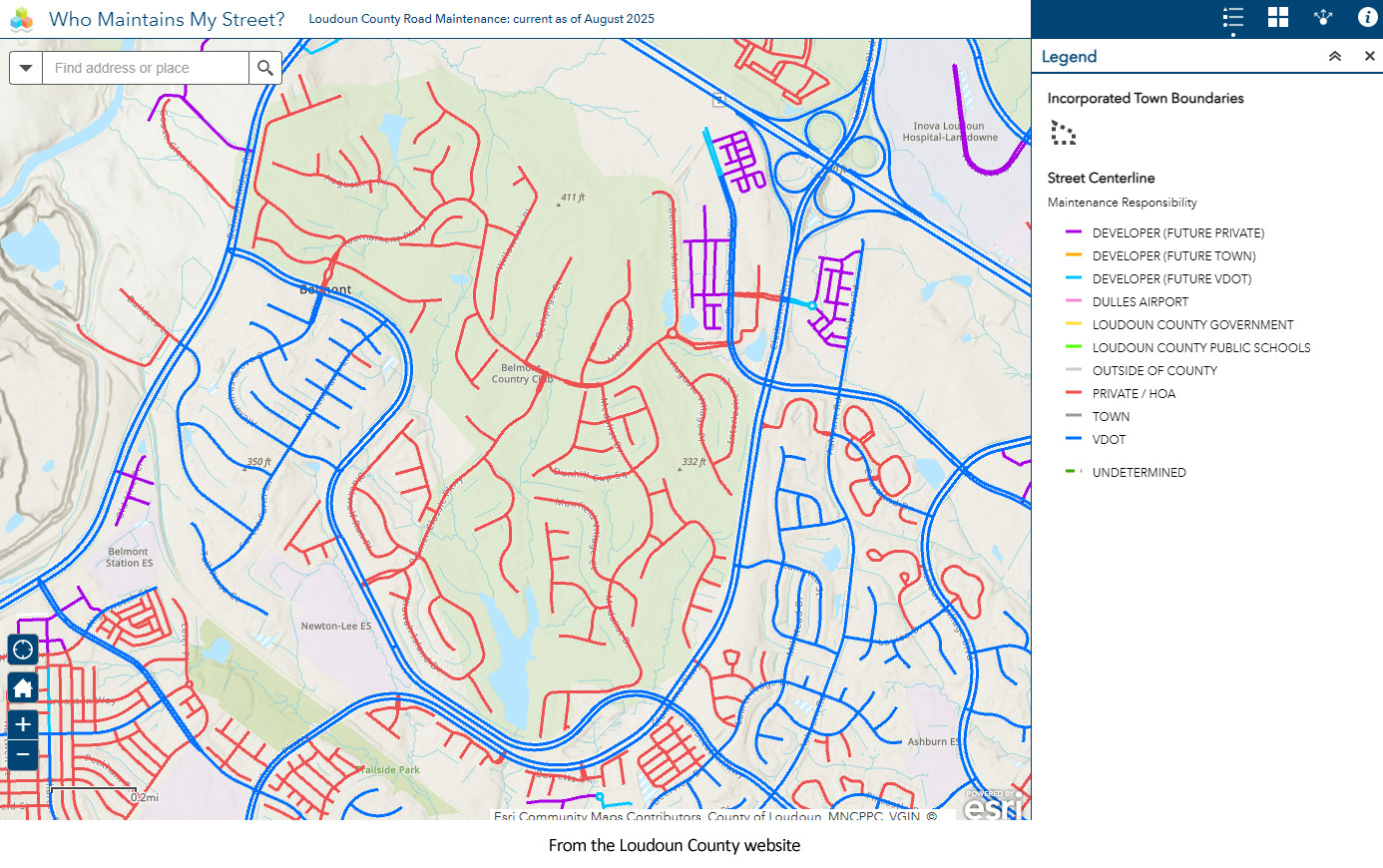Zoom in with the plus button
Image resolution: width=1383 pixels, height=868 pixels.
pos(23,725)
